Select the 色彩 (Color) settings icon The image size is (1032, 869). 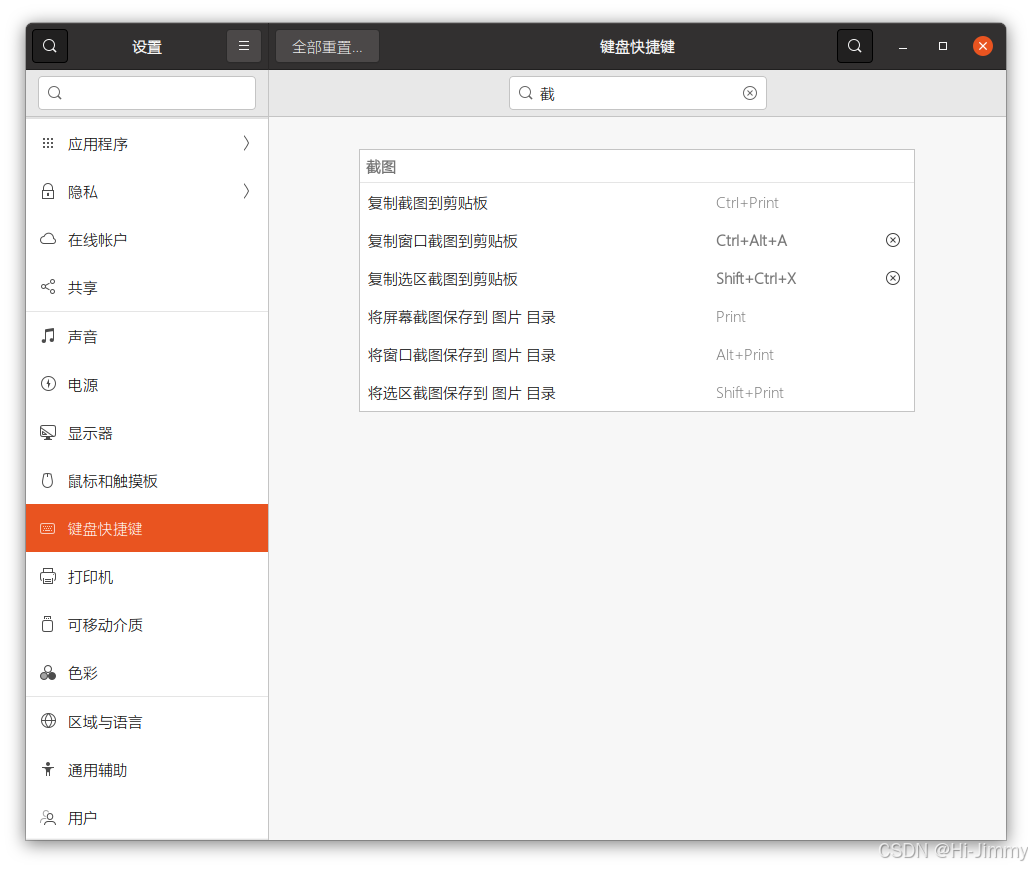pyautogui.click(x=47, y=673)
